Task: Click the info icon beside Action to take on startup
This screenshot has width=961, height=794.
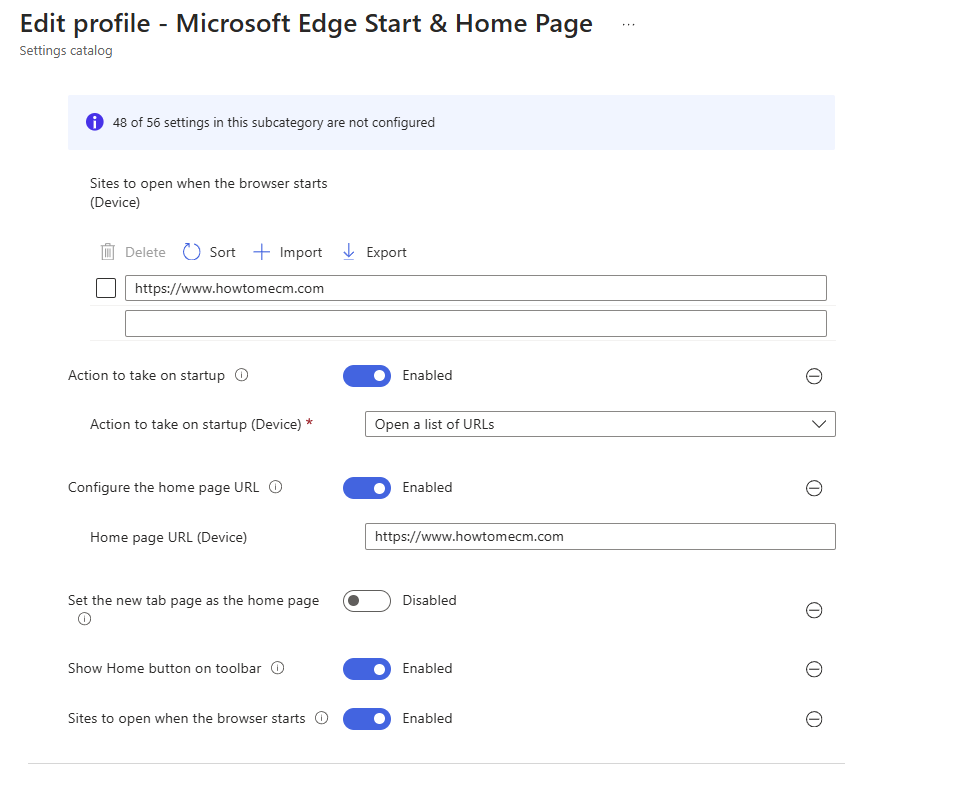Action: [241, 376]
